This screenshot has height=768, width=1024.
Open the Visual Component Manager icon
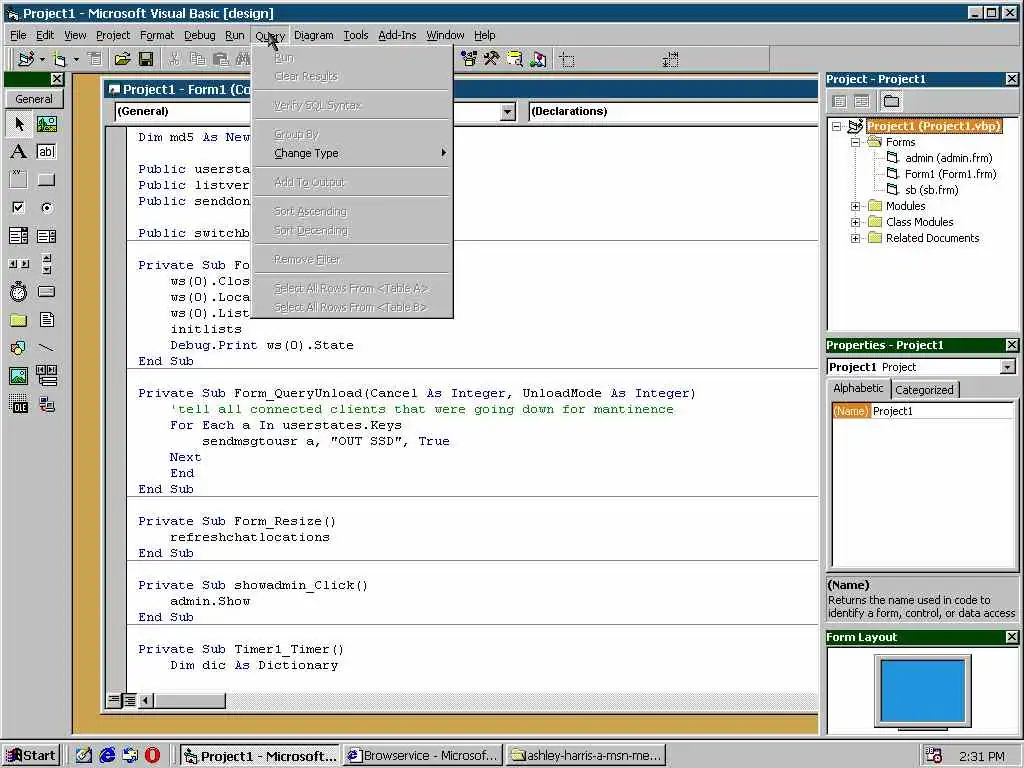pos(538,59)
